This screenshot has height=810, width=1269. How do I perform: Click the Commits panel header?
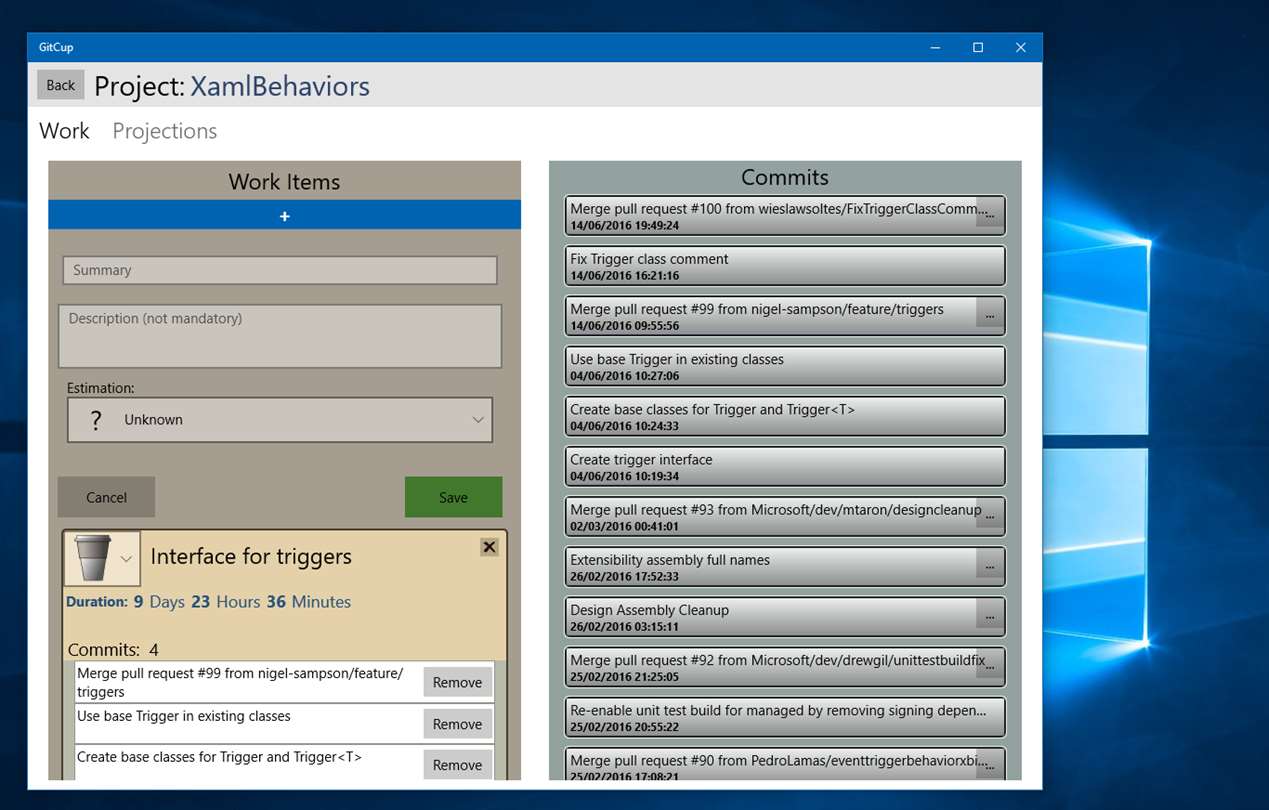pyautogui.click(x=785, y=178)
